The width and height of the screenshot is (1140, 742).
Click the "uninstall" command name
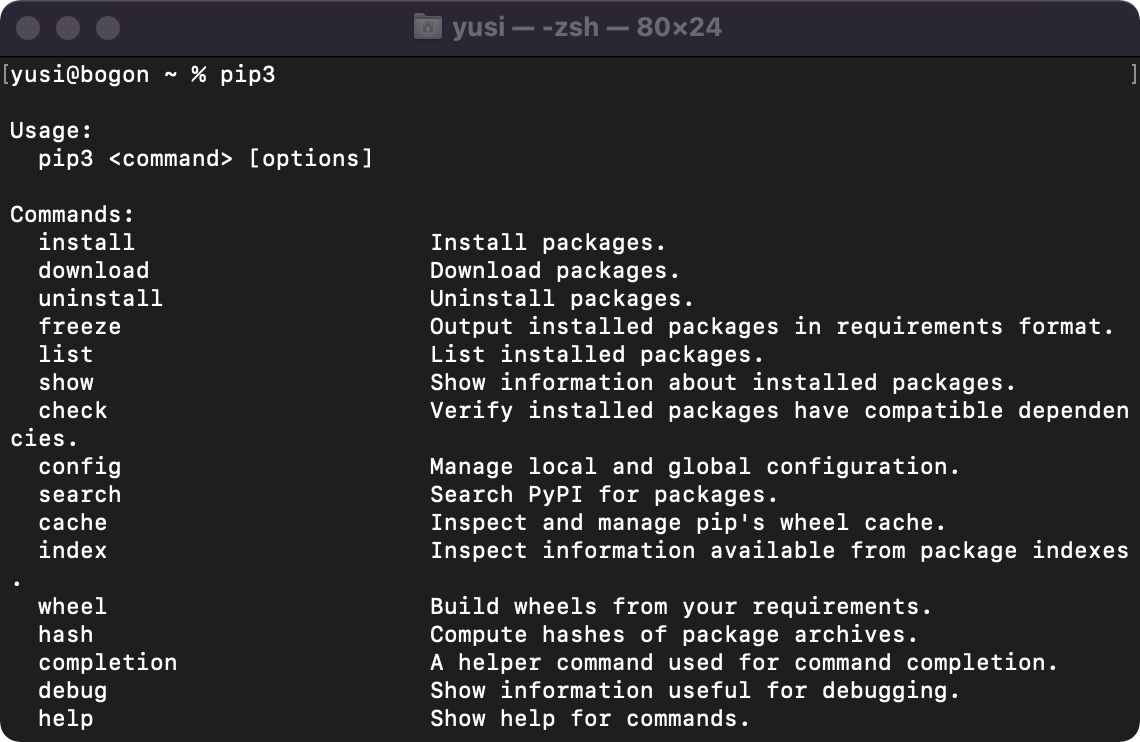pos(100,299)
